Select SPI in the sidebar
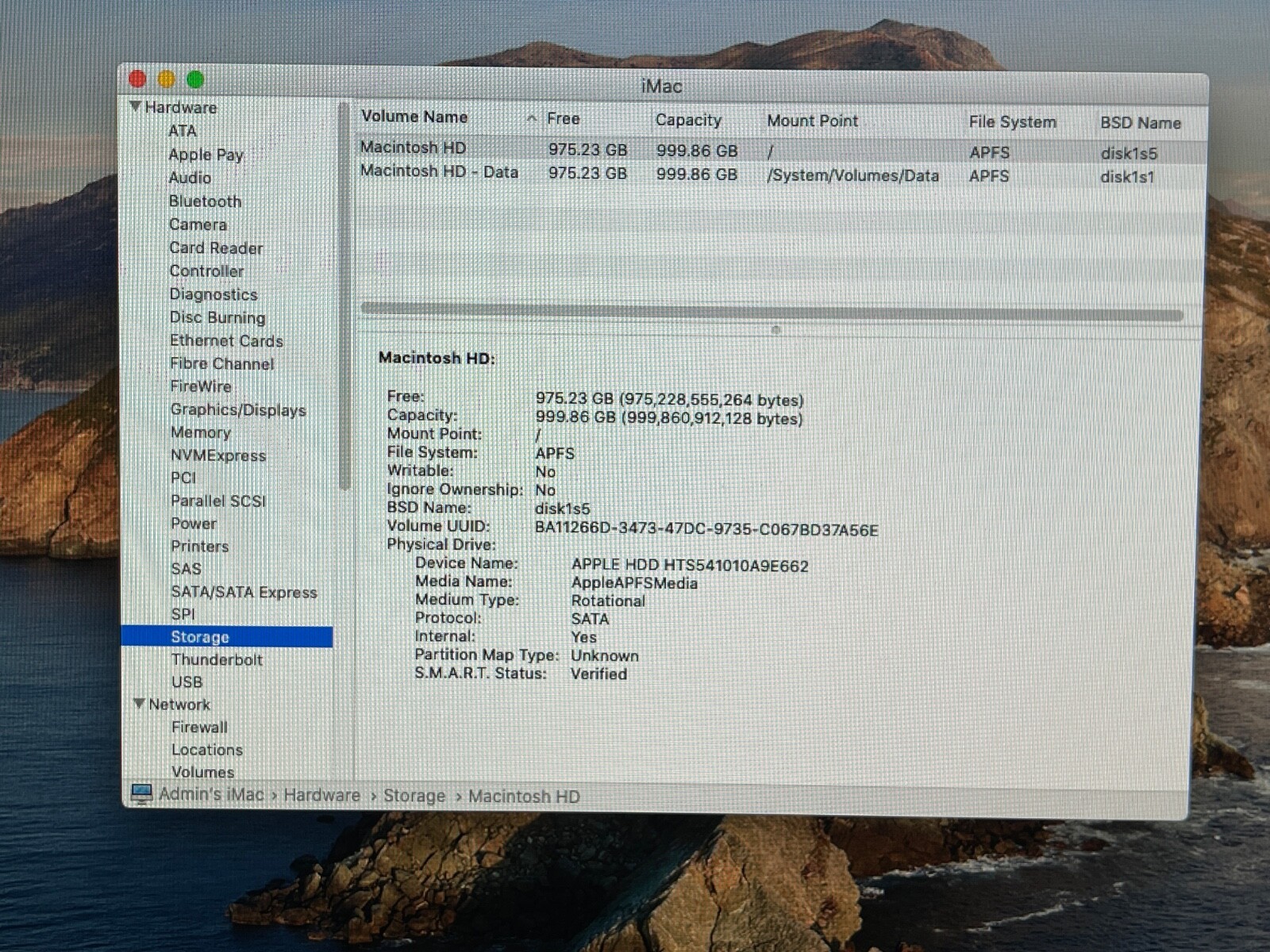The image size is (1270, 952). pyautogui.click(x=183, y=614)
